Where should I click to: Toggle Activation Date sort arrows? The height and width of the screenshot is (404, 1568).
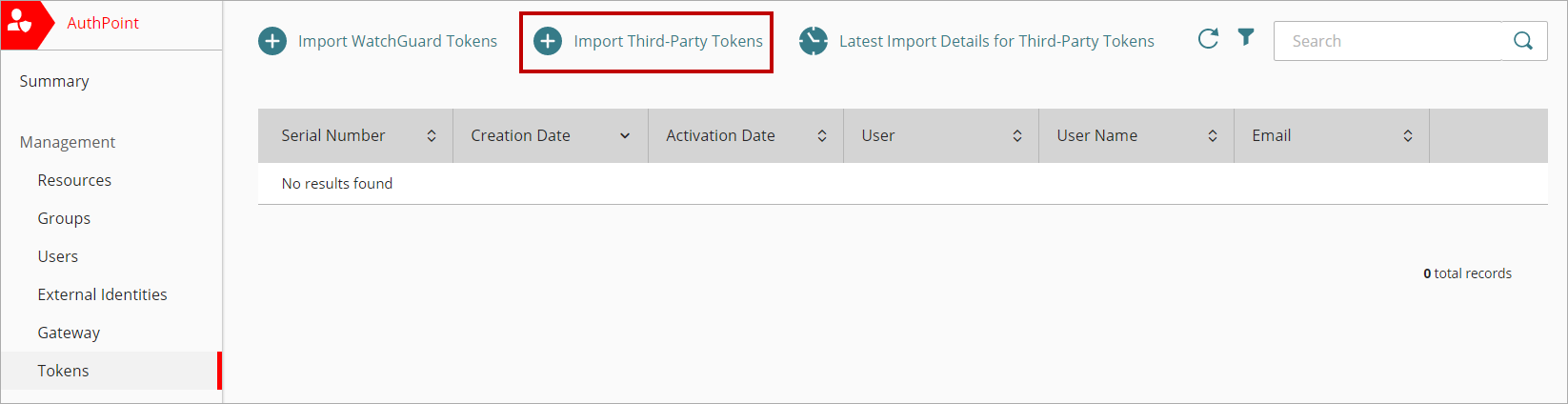tap(822, 136)
